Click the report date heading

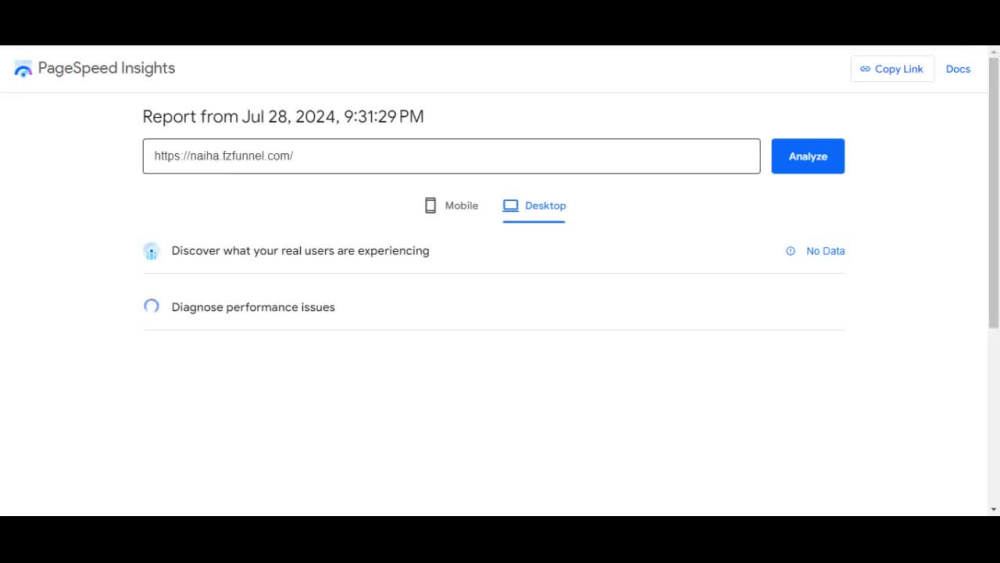coord(283,117)
